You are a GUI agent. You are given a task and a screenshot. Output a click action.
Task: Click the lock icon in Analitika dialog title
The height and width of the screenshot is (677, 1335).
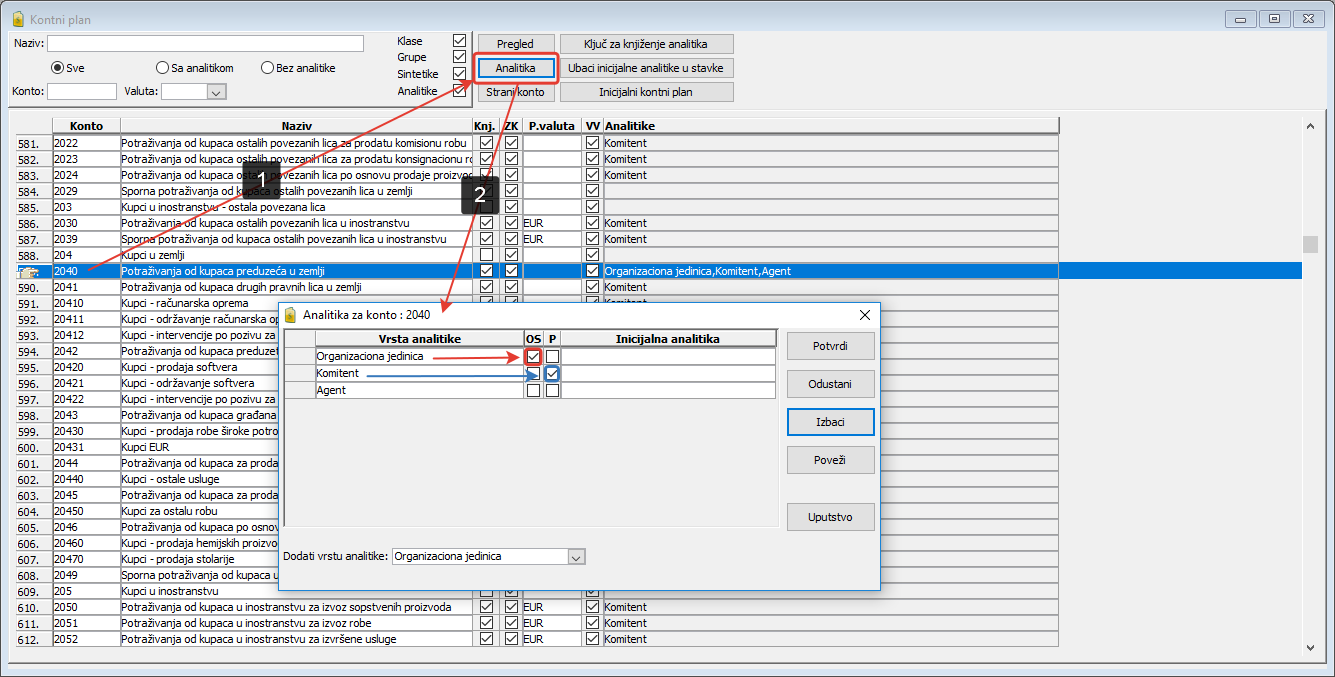(291, 314)
